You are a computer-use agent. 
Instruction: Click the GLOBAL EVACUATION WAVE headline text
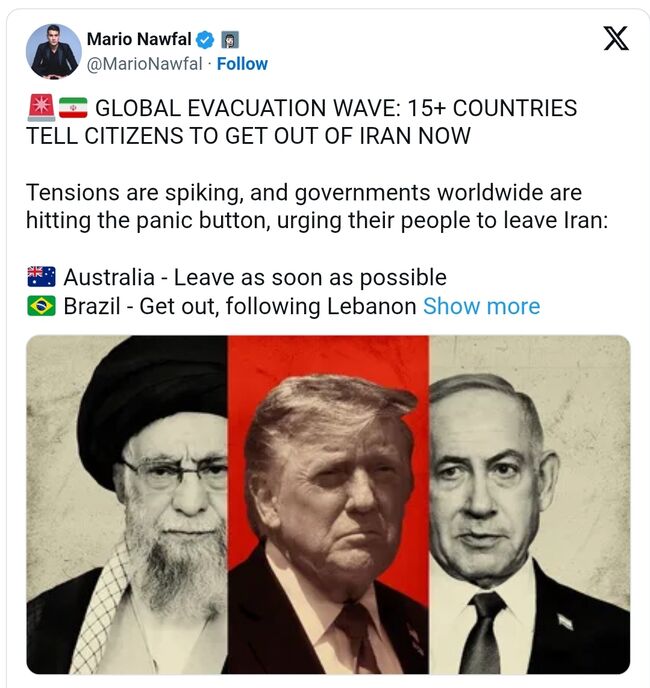click(x=336, y=108)
